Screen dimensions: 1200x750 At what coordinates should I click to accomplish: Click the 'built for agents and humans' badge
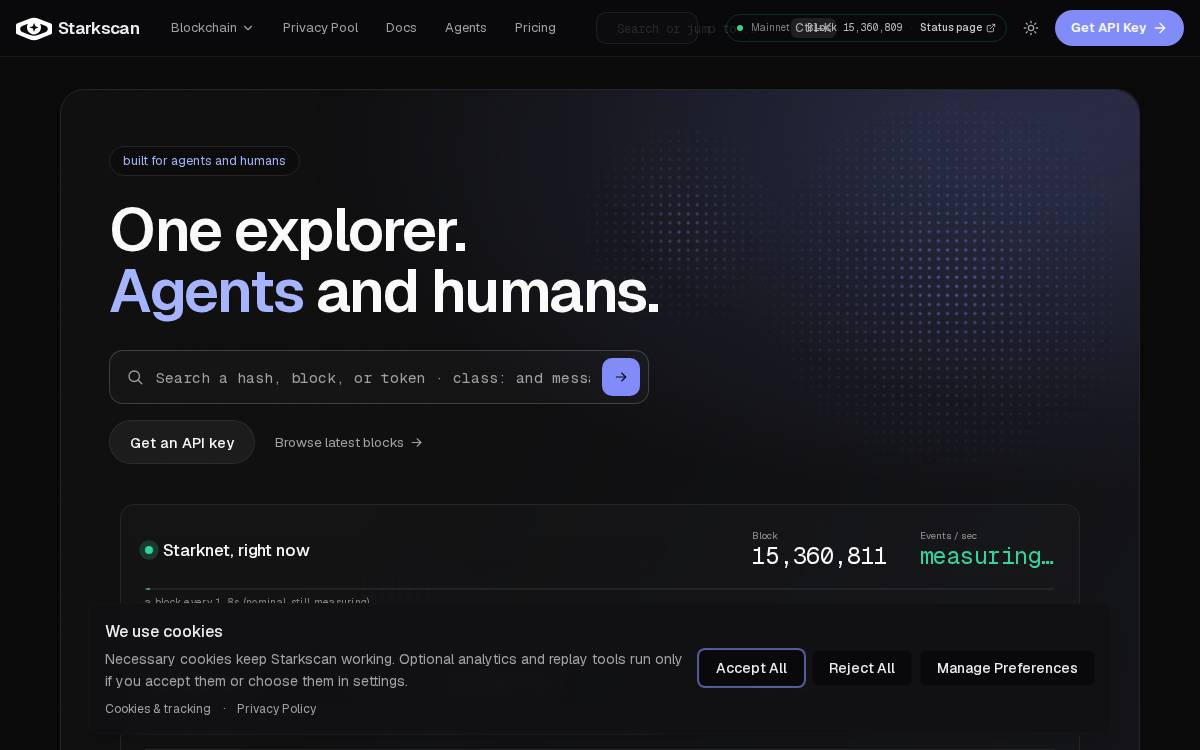(204, 161)
